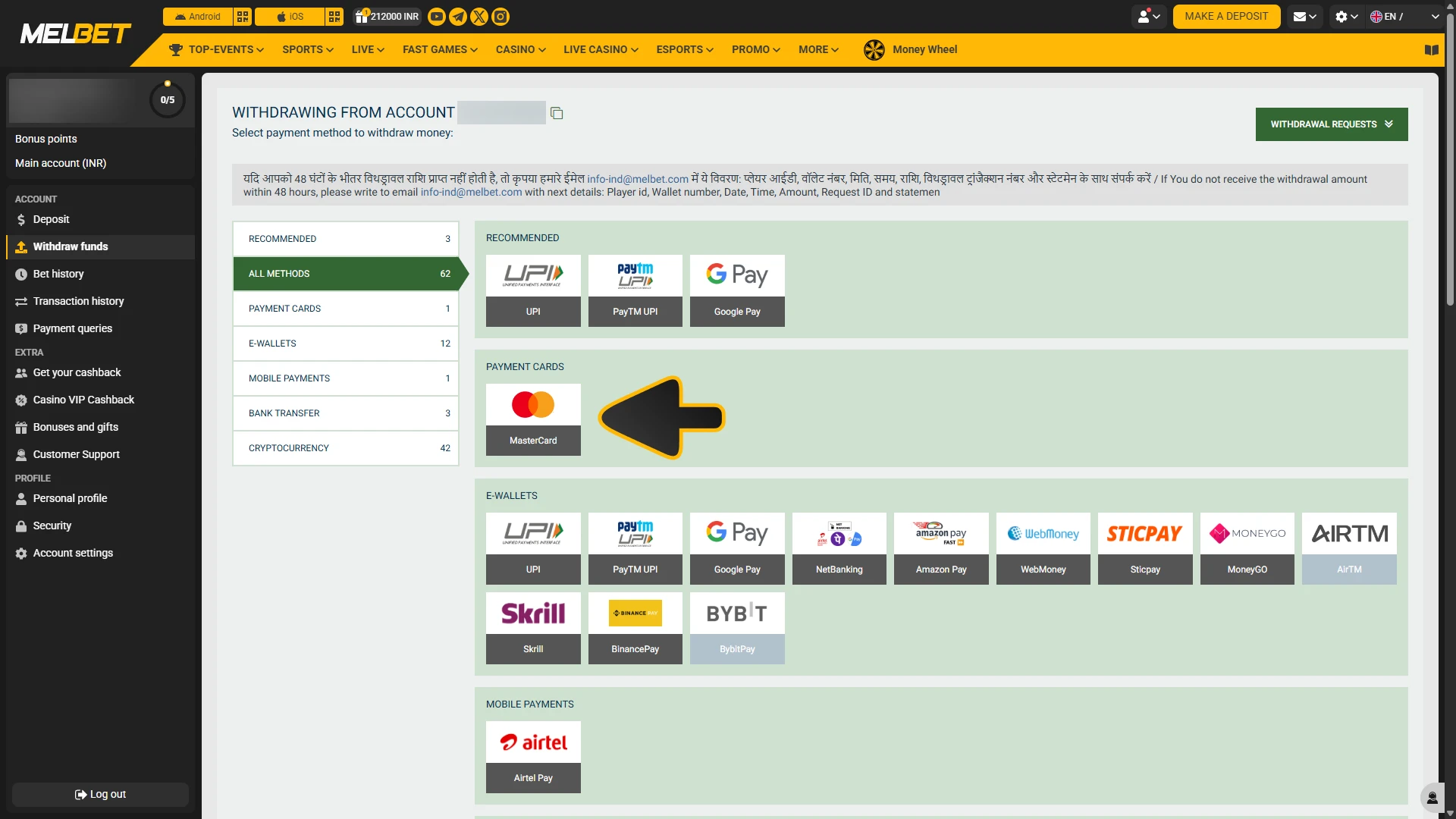Viewport: 1456px width, 819px height.
Task: Expand the Esports menu
Action: 685,50
